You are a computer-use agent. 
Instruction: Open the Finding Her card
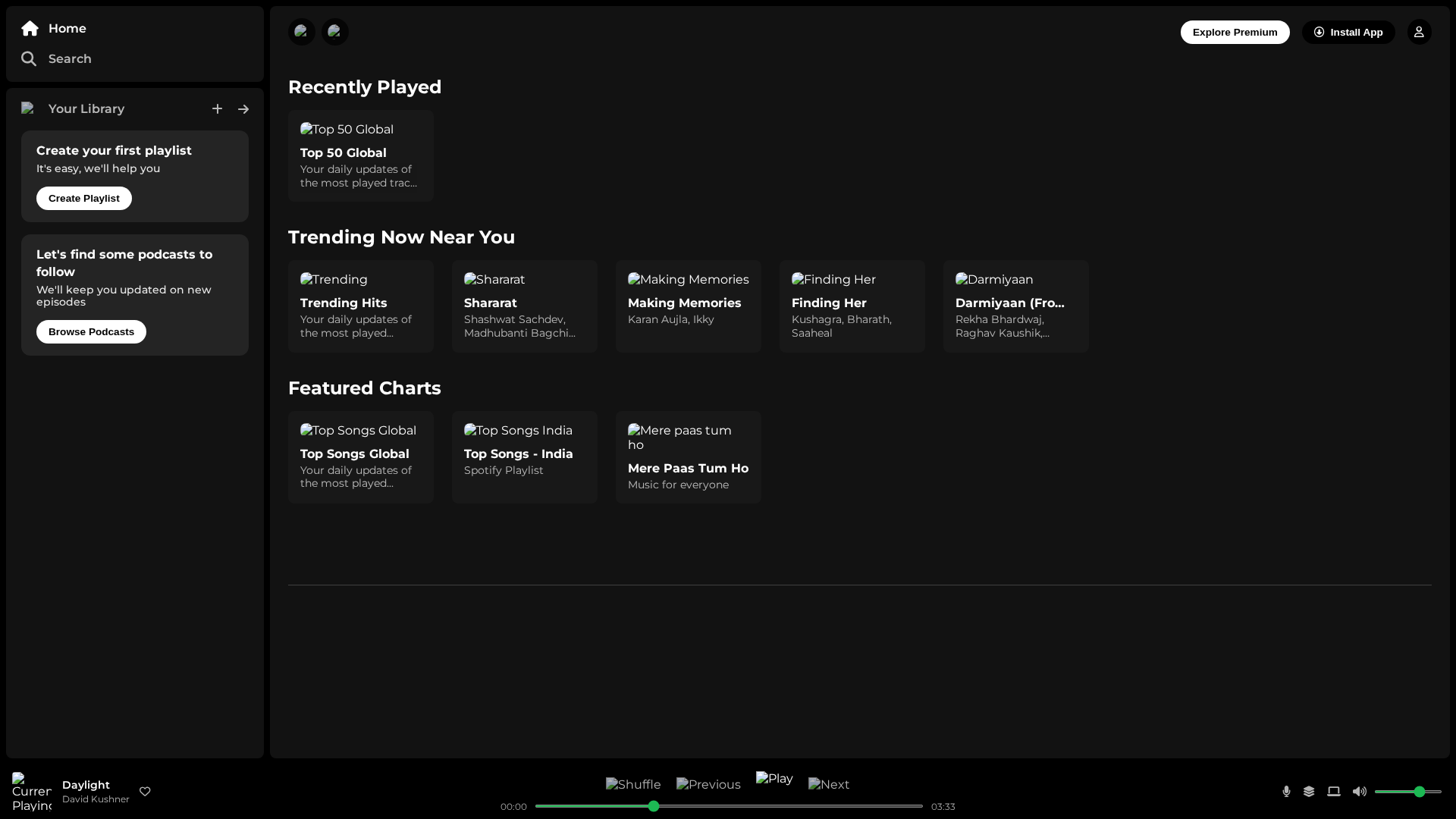point(852,306)
